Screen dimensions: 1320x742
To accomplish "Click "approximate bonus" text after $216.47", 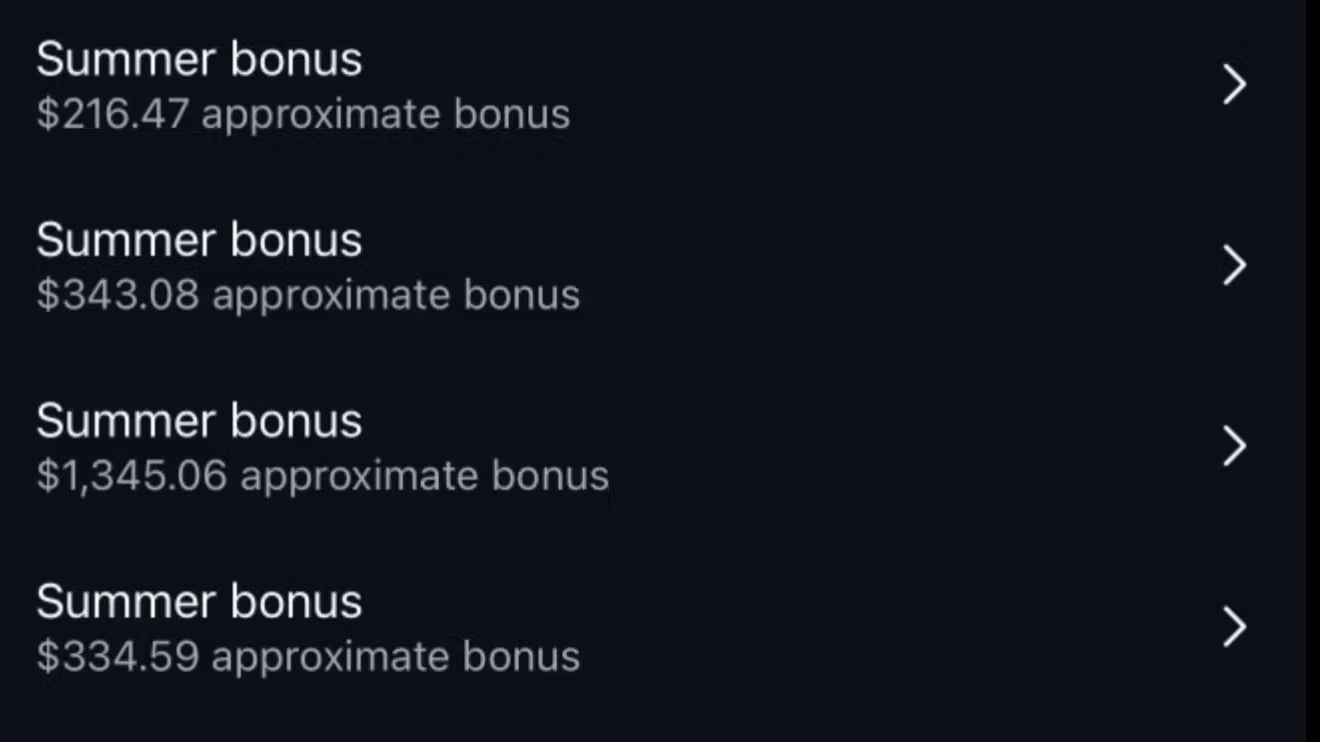I will click(386, 114).
